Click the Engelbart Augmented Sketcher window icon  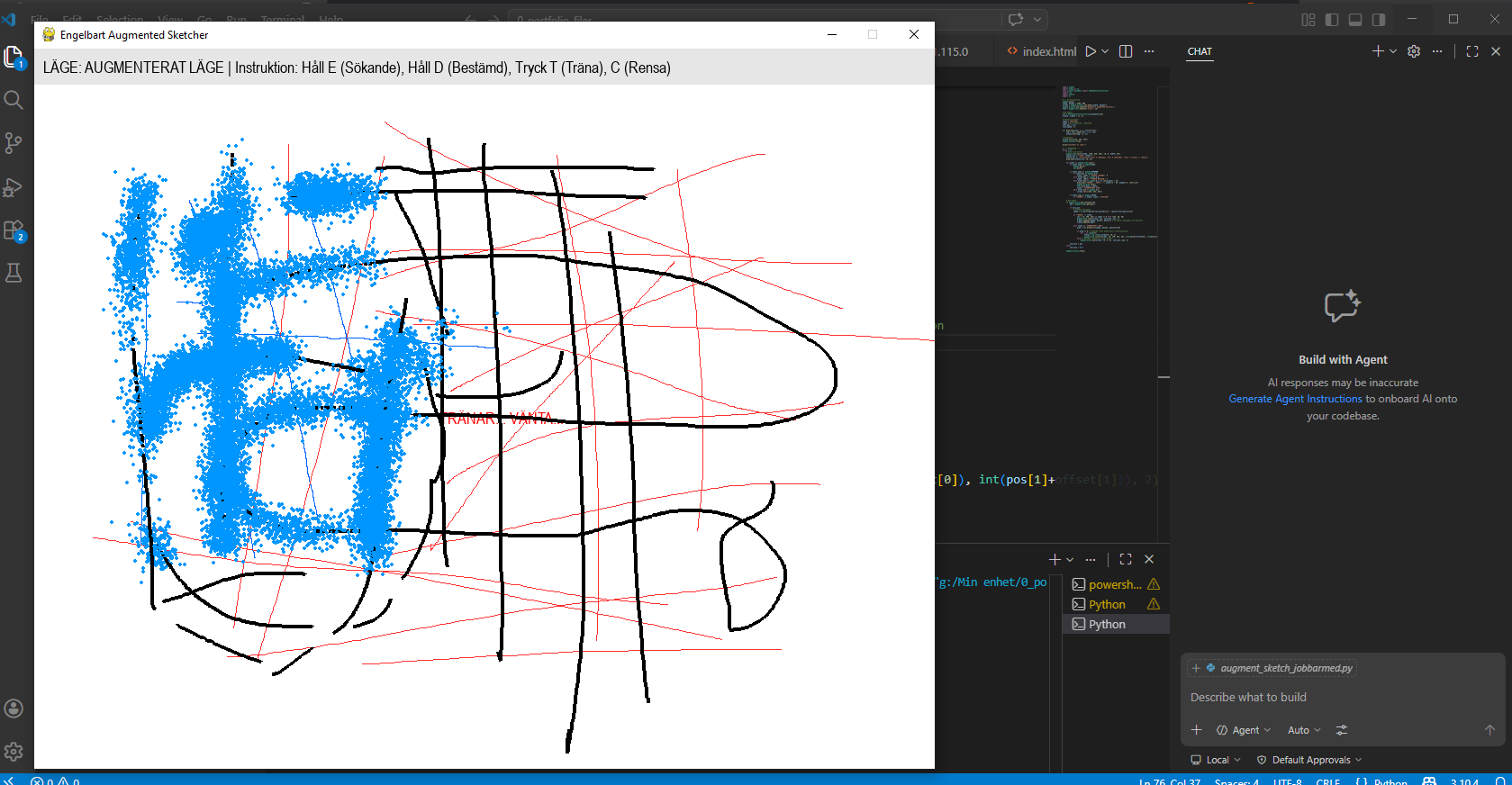pyautogui.click(x=49, y=34)
